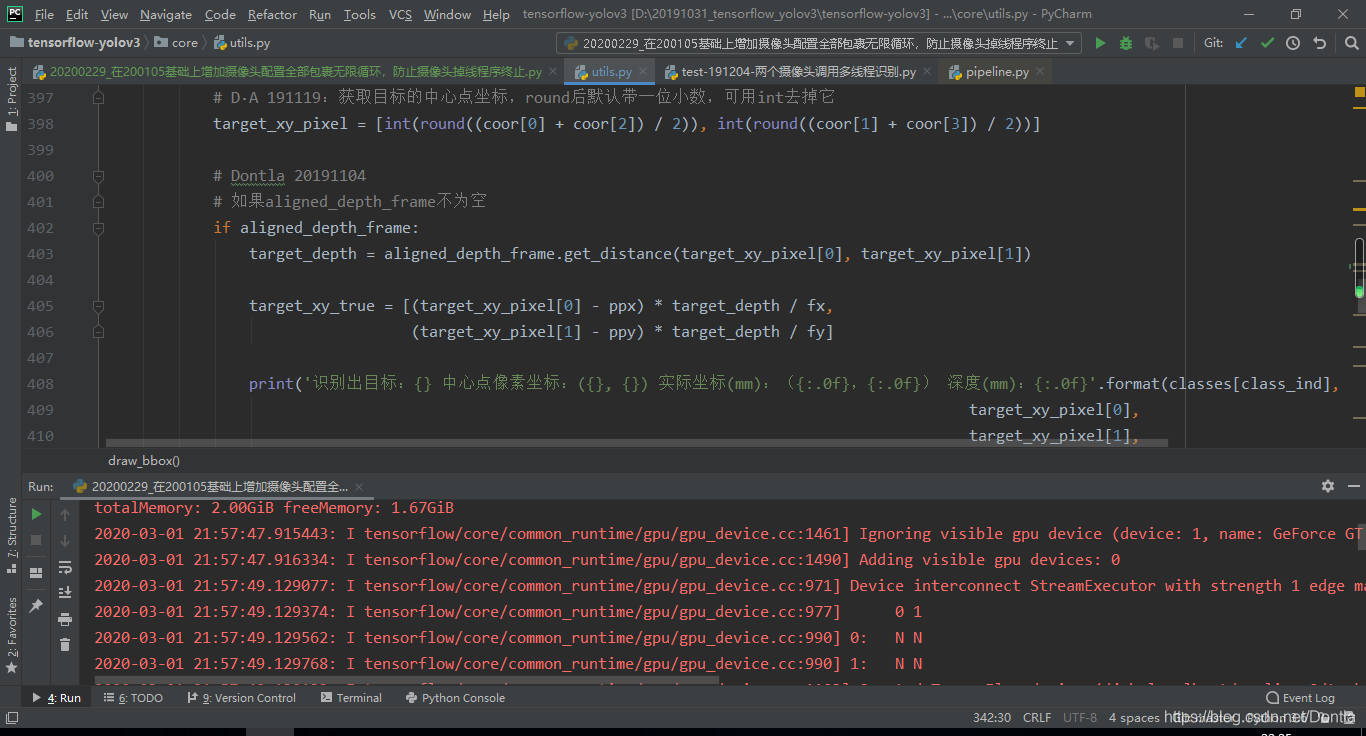Open Search Everywhere with the magnifier icon
Image resolution: width=1366 pixels, height=736 pixels.
pyautogui.click(x=1351, y=42)
